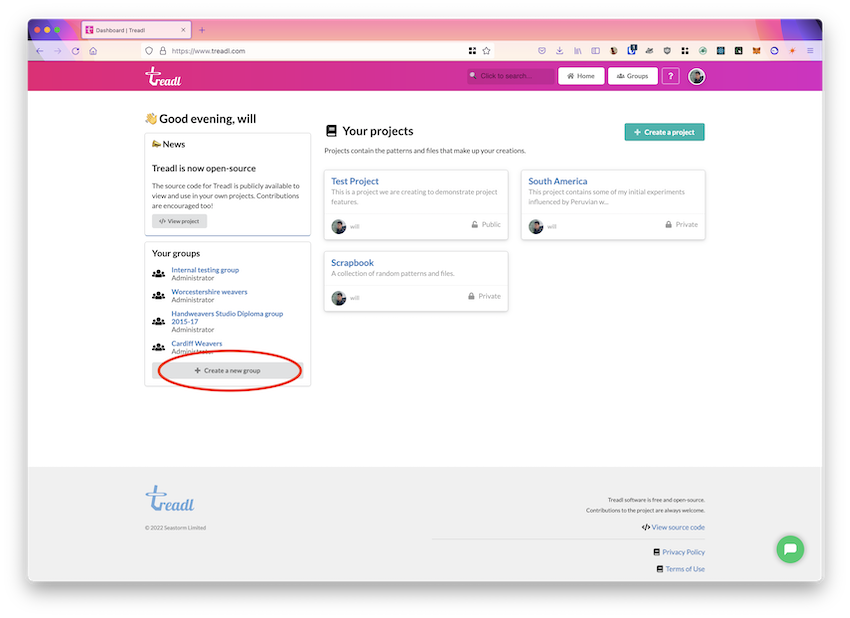
Task: Open Groups in the navigation bar
Action: point(633,76)
